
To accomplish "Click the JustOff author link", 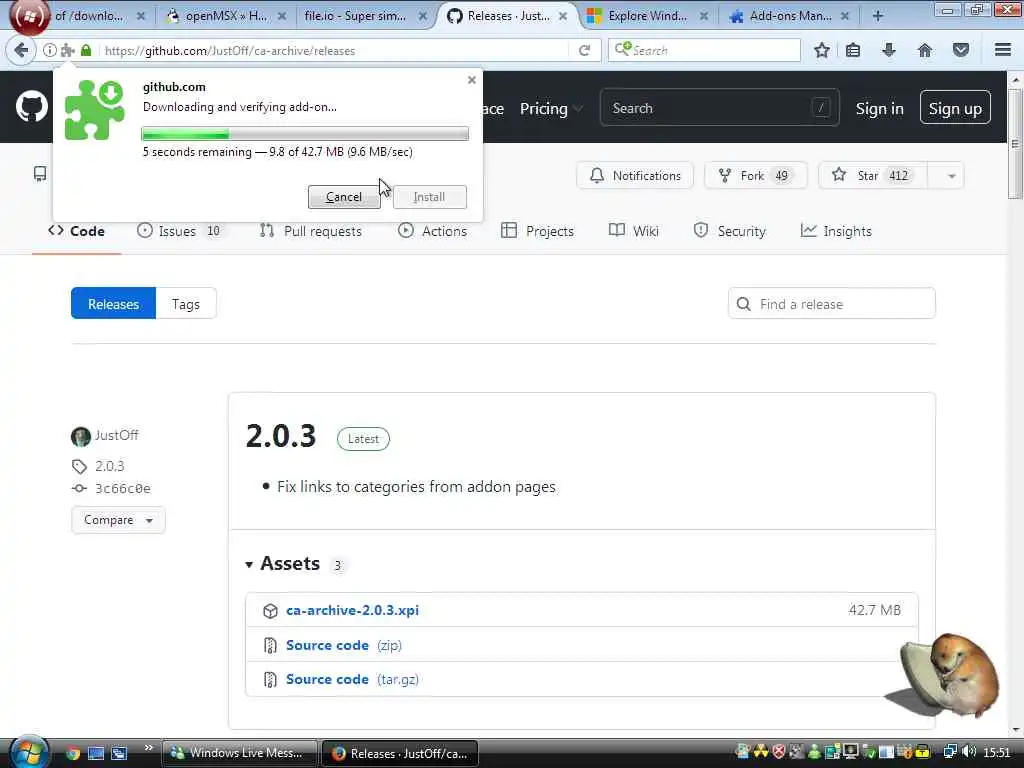I will pos(116,435).
